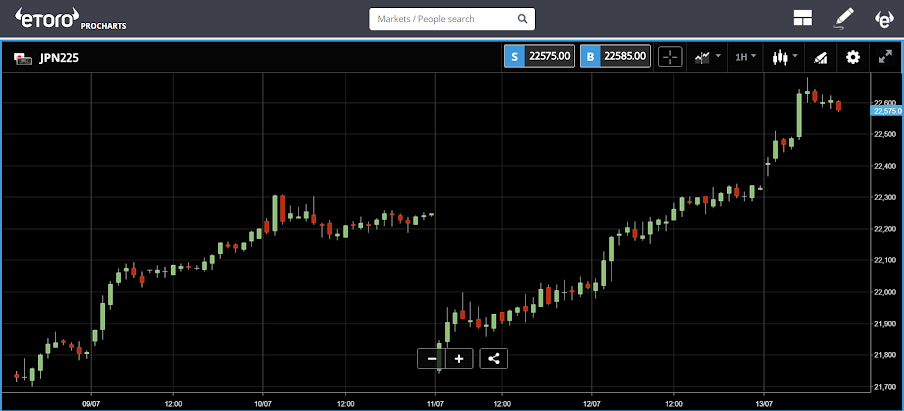Click the eToro ProCharts logo
This screenshot has height=411, width=904.
(70, 19)
